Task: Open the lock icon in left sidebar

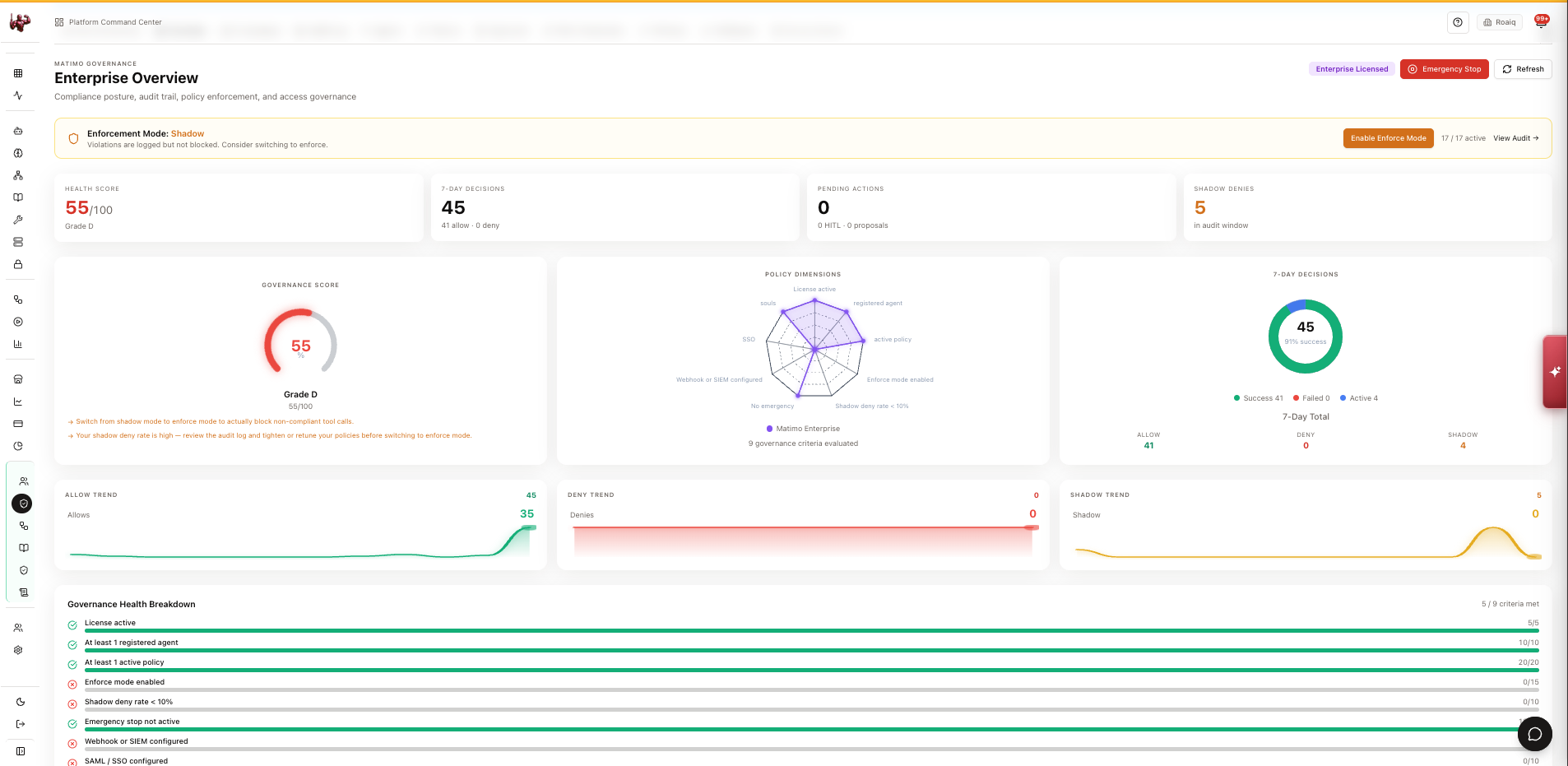Action: tap(18, 264)
